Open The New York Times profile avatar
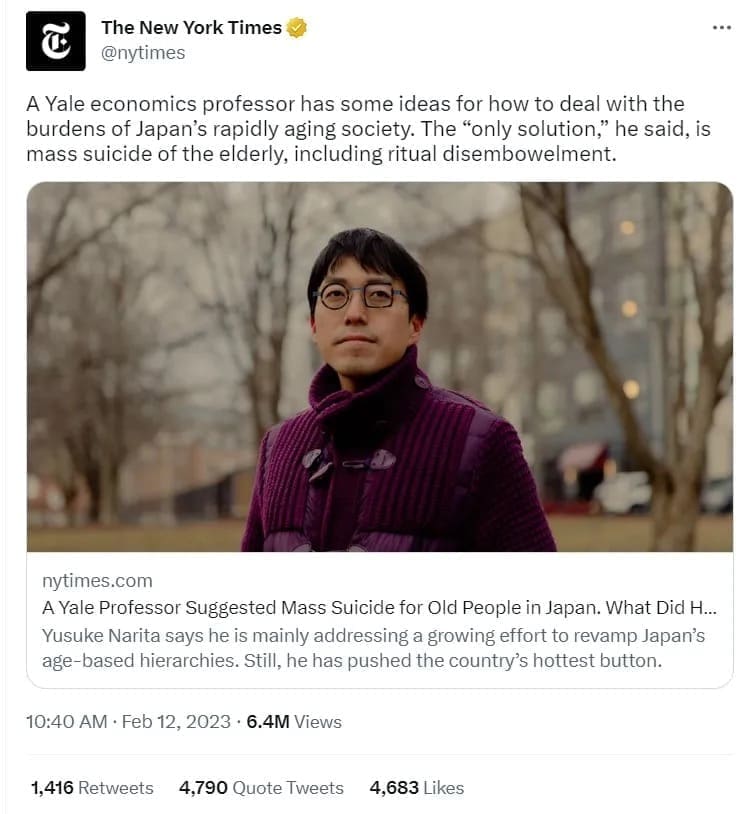The width and height of the screenshot is (753, 814). (x=55, y=41)
